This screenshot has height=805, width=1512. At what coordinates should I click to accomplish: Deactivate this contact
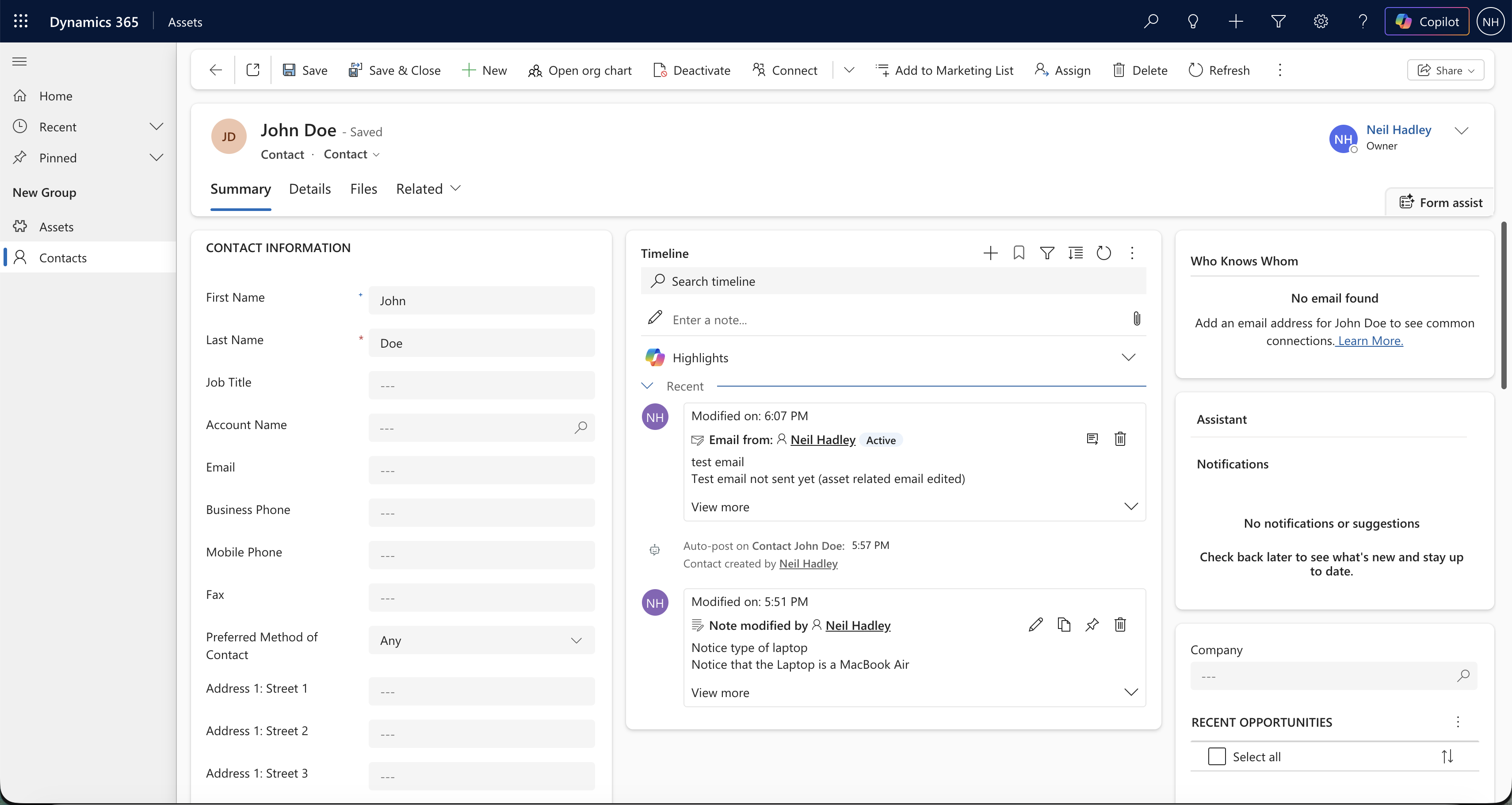click(692, 70)
